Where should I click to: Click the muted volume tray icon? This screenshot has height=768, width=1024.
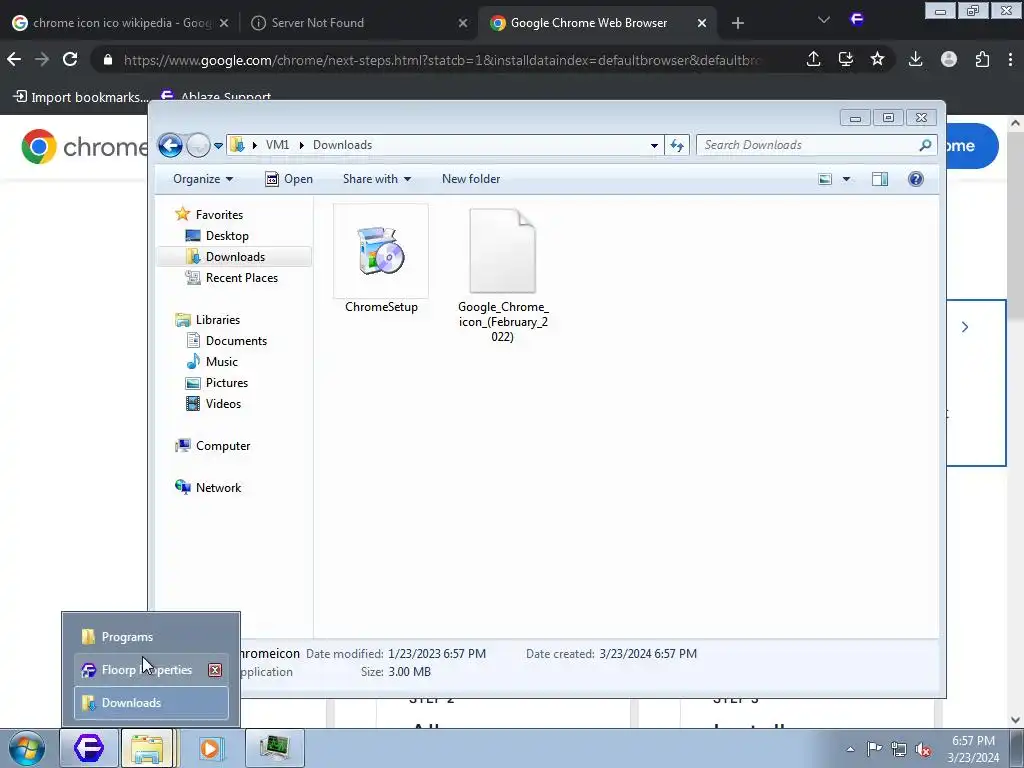coord(923,749)
